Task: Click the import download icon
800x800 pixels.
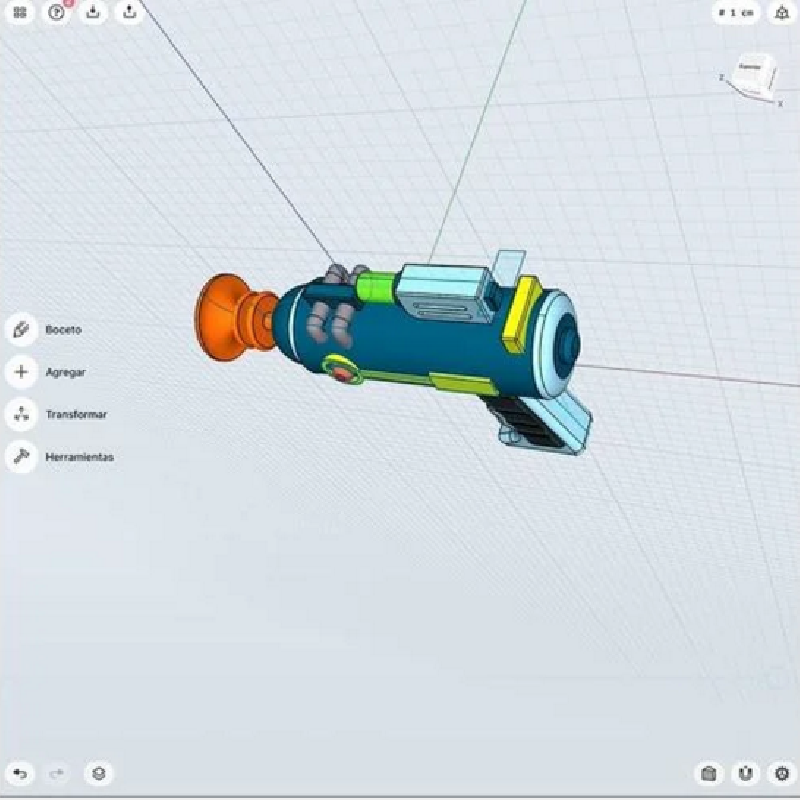Action: coord(92,13)
